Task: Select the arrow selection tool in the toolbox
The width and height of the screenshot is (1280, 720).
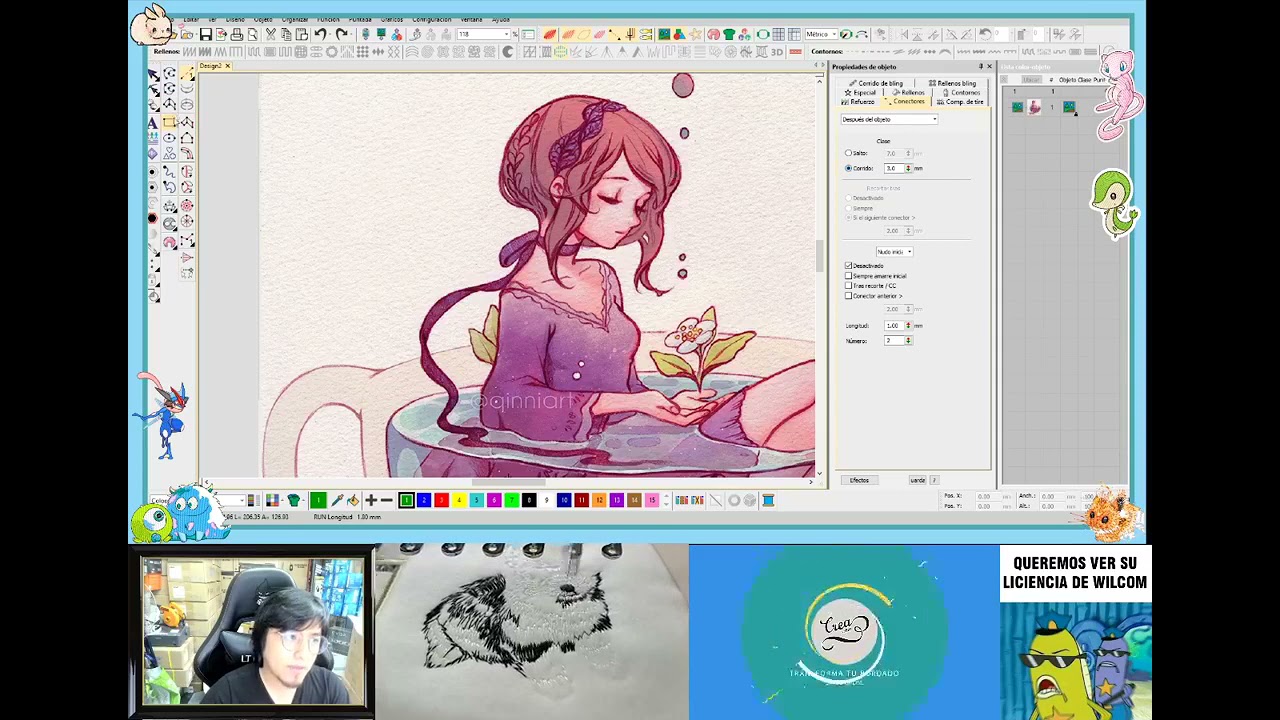Action: [x=153, y=74]
